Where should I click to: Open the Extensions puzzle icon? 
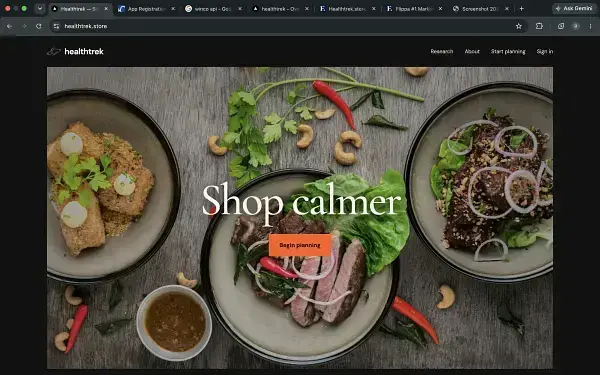coord(539,26)
